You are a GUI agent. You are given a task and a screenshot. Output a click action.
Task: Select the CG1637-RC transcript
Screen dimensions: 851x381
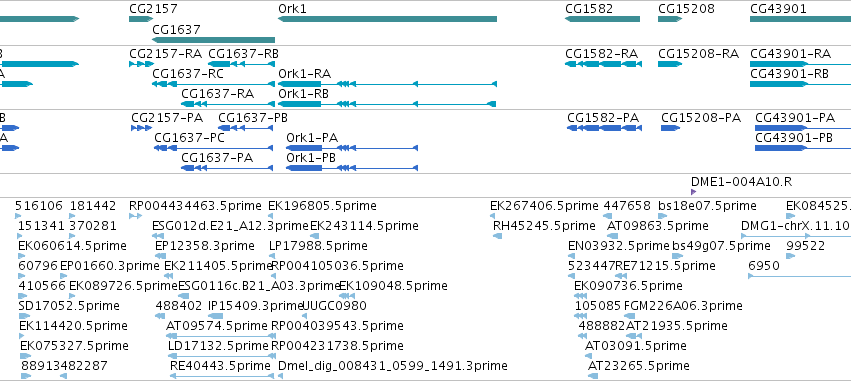213,84
